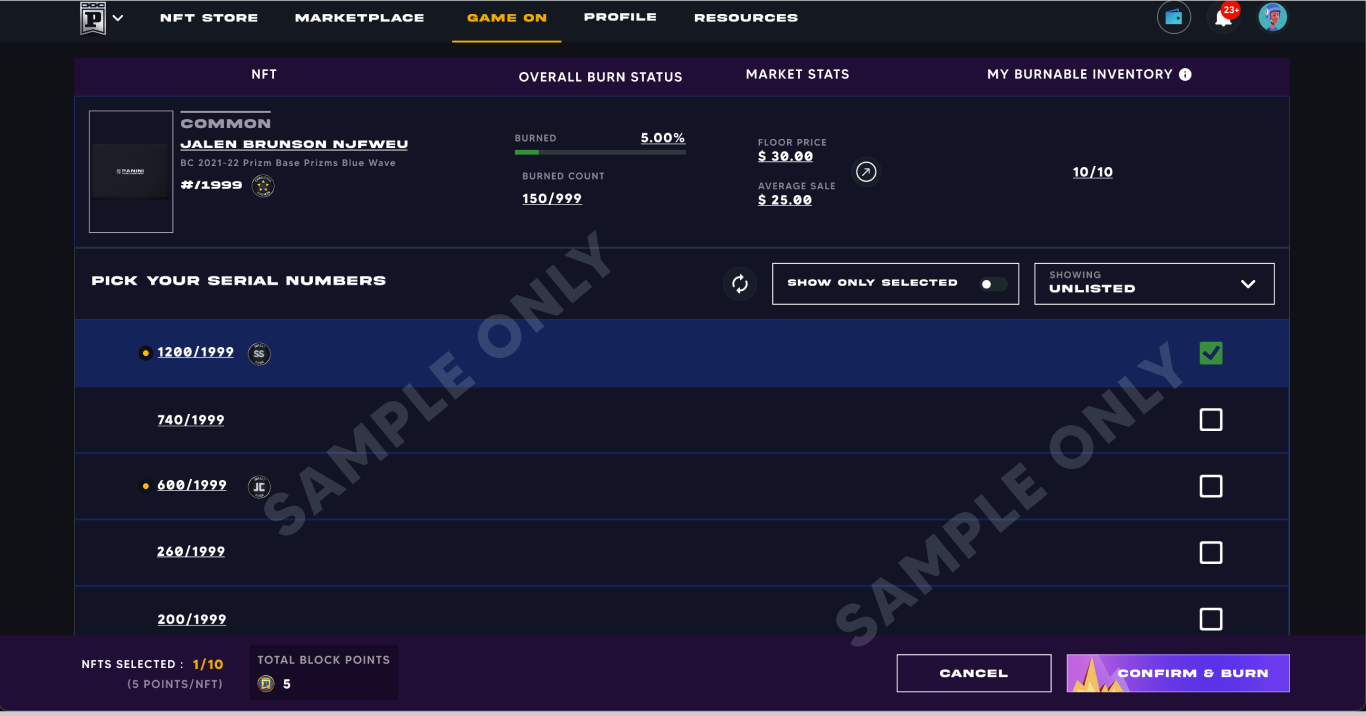Open notifications bell with 23+ badge

click(1224, 17)
